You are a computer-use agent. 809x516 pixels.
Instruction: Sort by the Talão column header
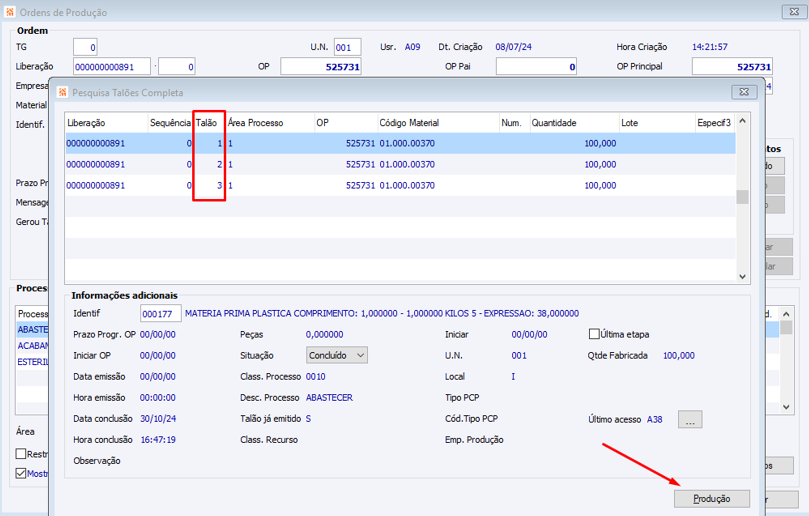click(x=208, y=123)
